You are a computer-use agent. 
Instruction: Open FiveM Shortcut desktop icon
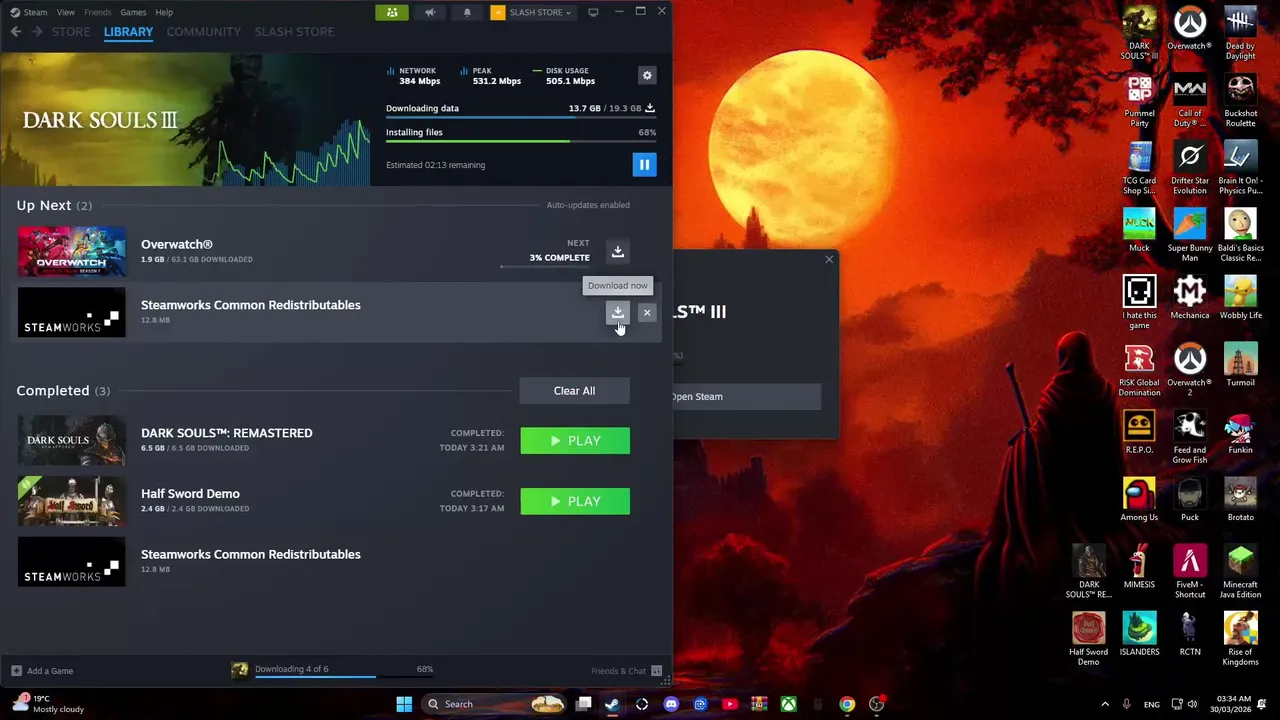[1190, 571]
